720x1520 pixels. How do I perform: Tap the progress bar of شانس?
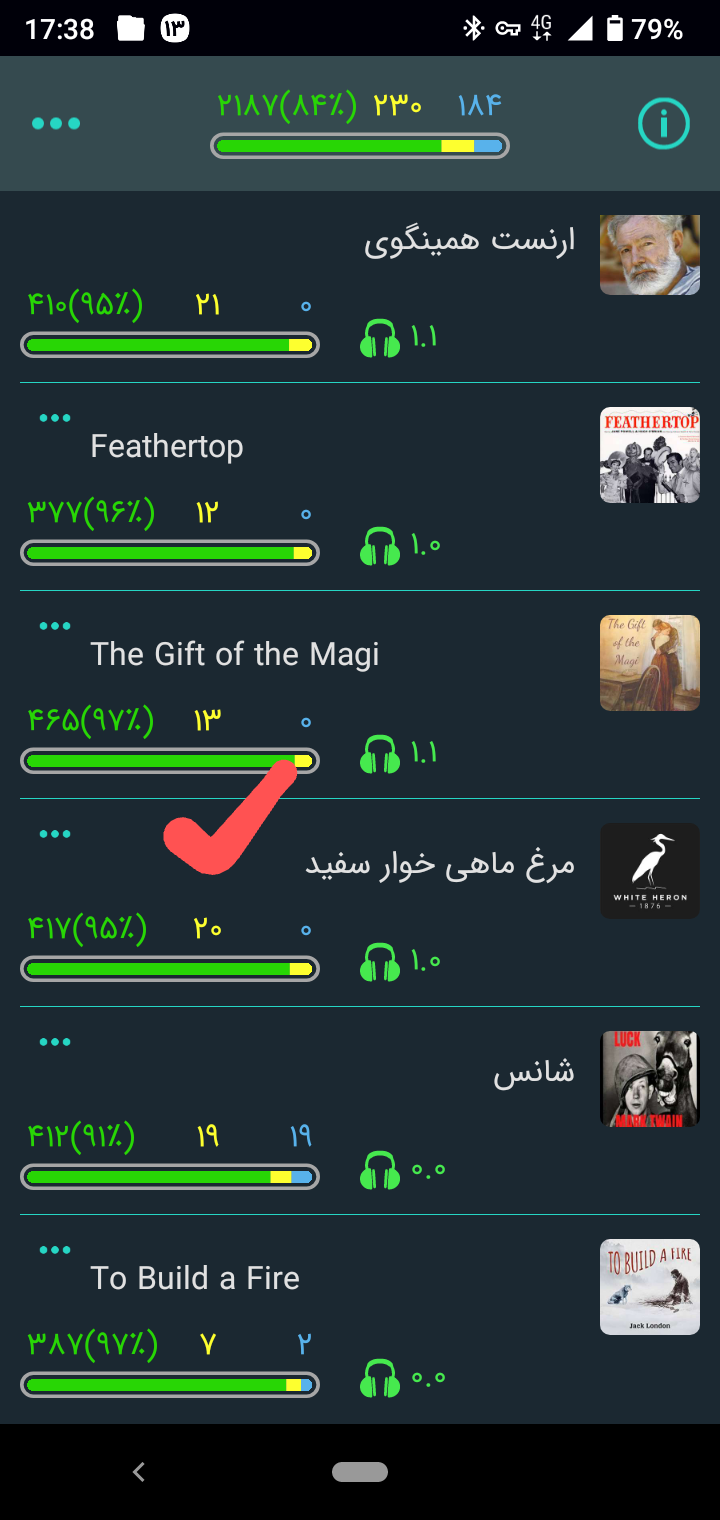pos(170,1177)
